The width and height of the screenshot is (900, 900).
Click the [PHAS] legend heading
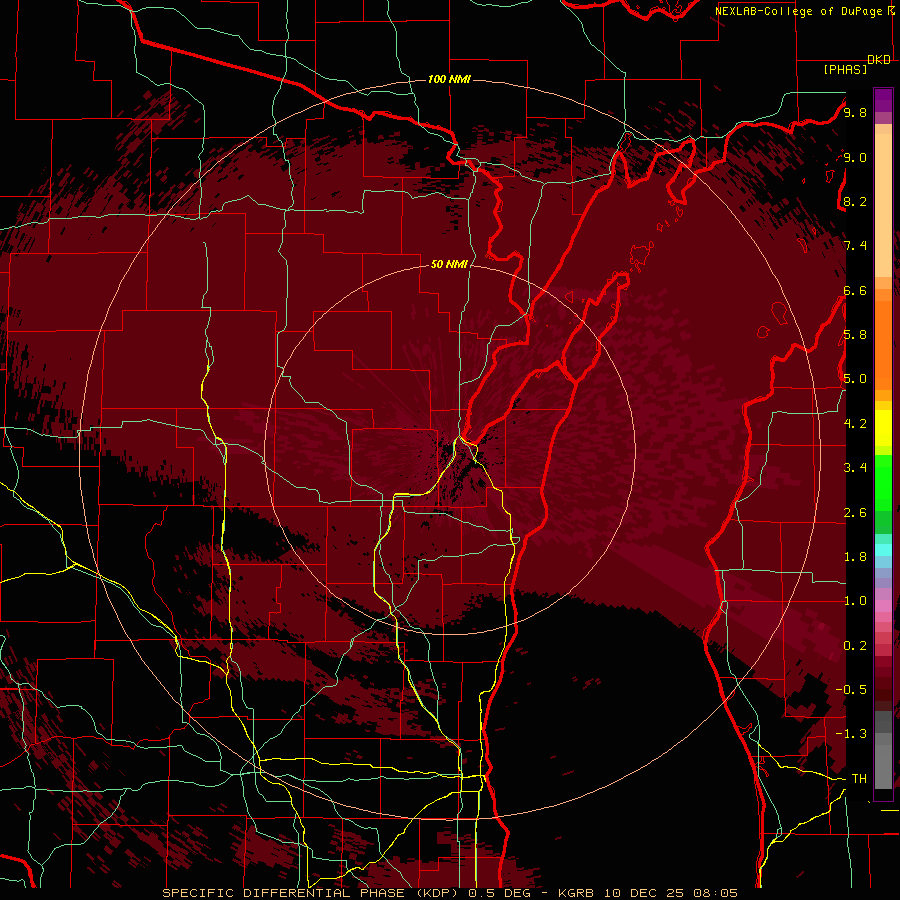[845, 69]
